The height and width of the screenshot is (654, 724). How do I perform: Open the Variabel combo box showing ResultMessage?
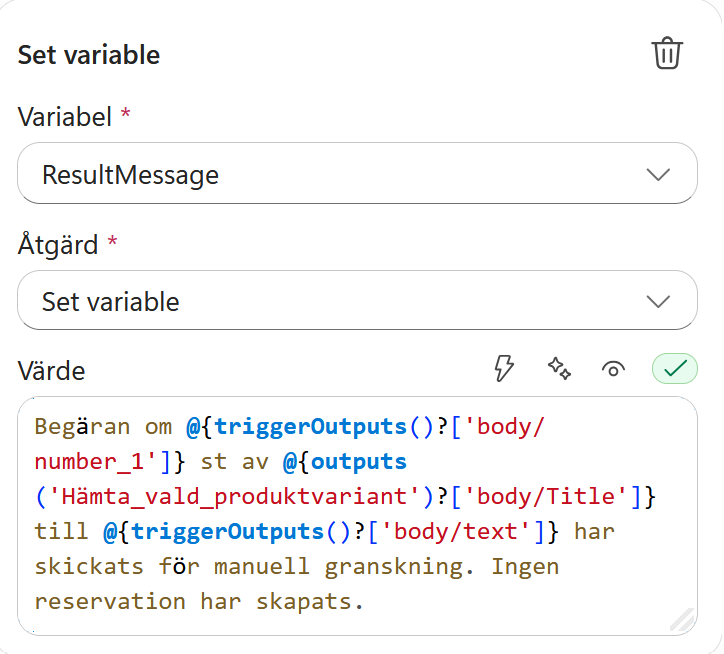[357, 173]
